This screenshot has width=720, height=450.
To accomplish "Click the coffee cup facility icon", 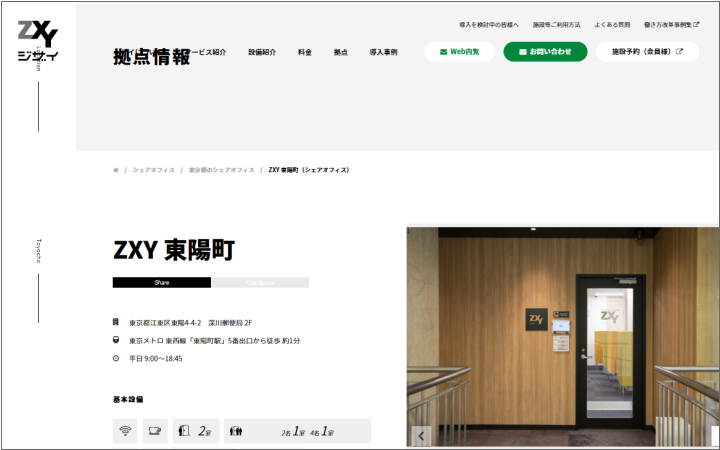I will [x=155, y=431].
